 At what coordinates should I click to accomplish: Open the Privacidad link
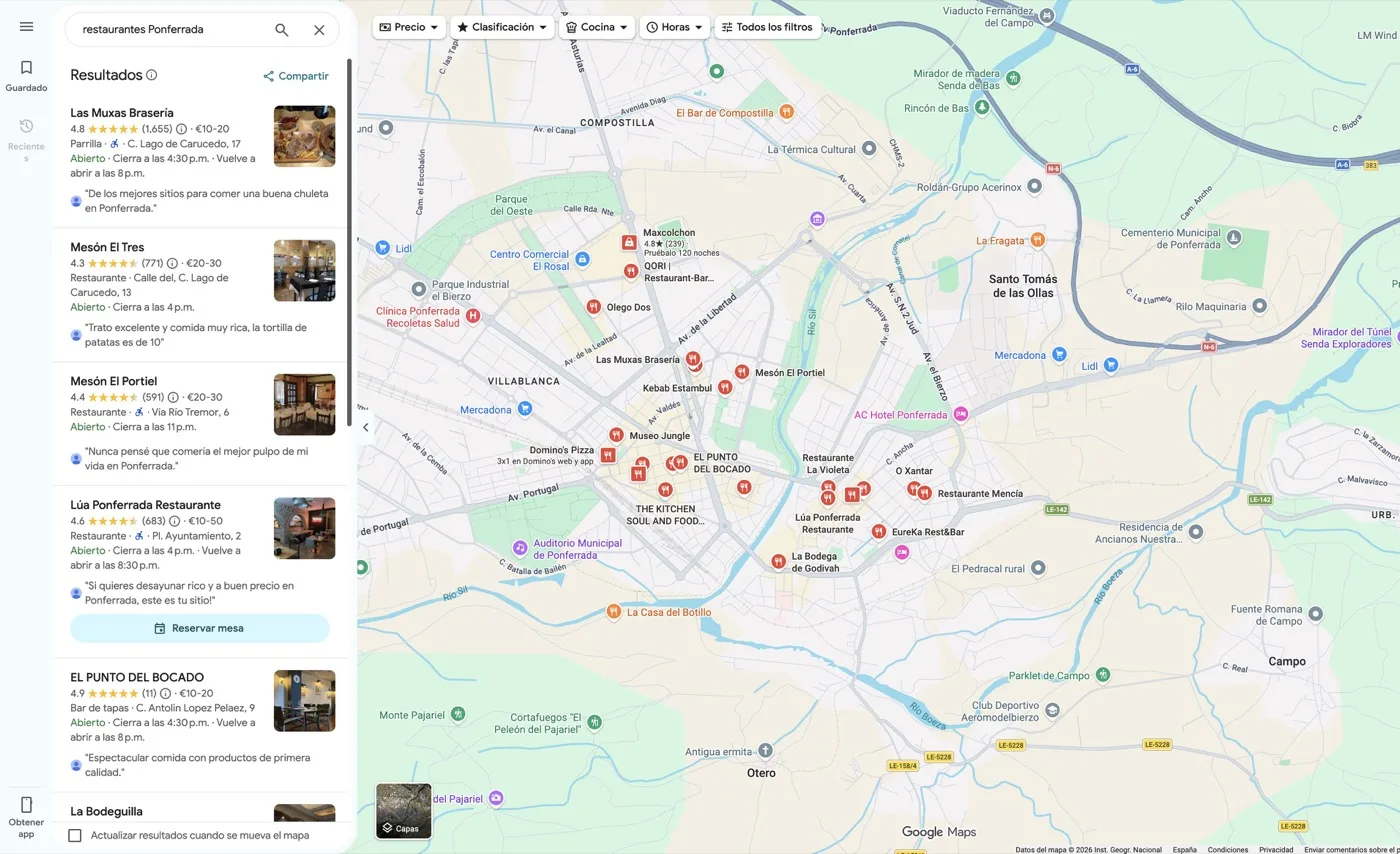coord(1276,850)
